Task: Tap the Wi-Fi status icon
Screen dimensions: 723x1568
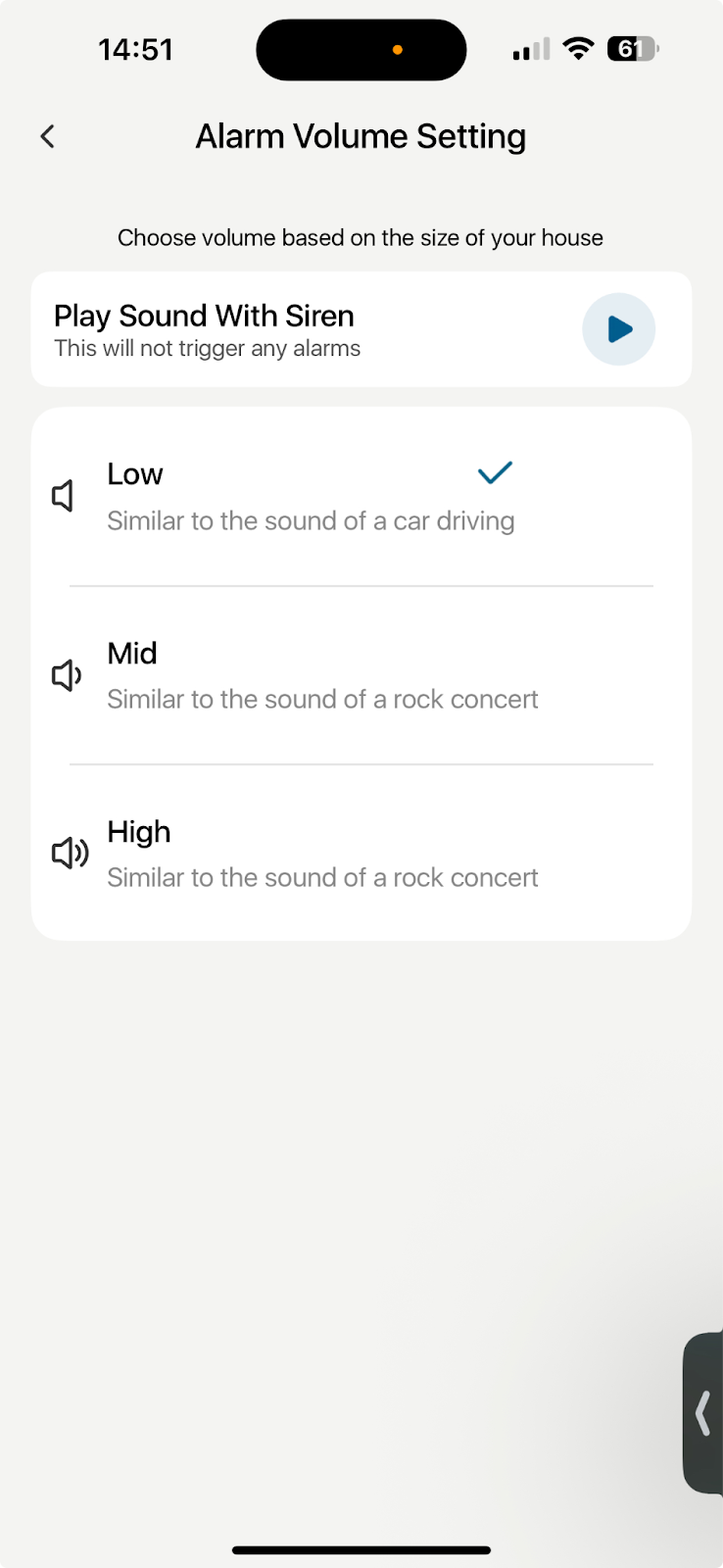Action: (579, 49)
